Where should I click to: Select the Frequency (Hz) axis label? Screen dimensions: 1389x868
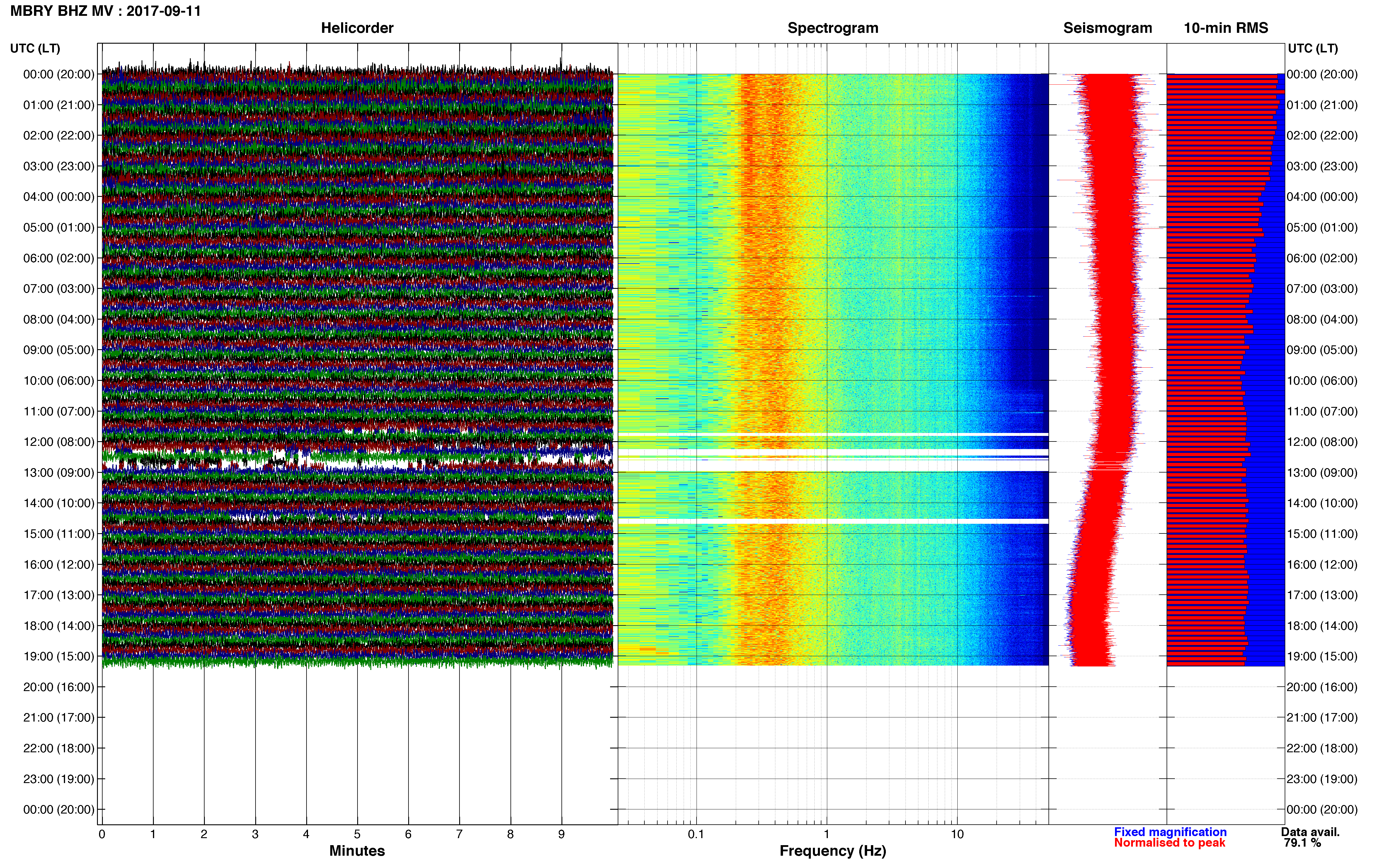tap(833, 851)
